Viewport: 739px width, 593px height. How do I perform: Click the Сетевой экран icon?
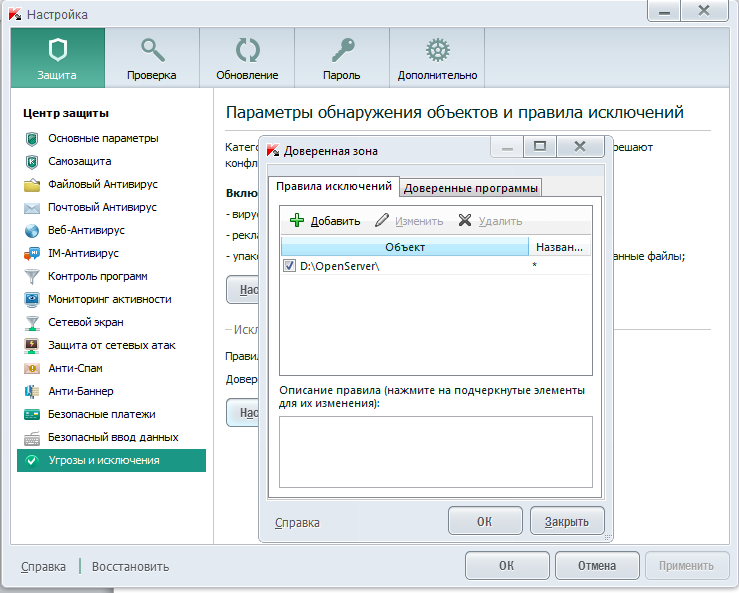[x=32, y=322]
